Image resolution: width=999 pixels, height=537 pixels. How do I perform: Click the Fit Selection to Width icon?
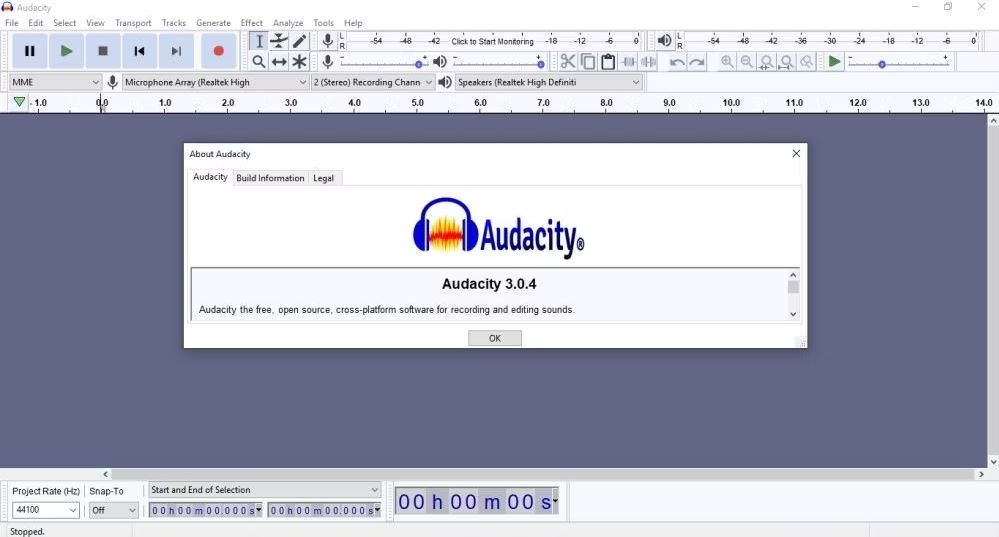pyautogui.click(x=767, y=62)
